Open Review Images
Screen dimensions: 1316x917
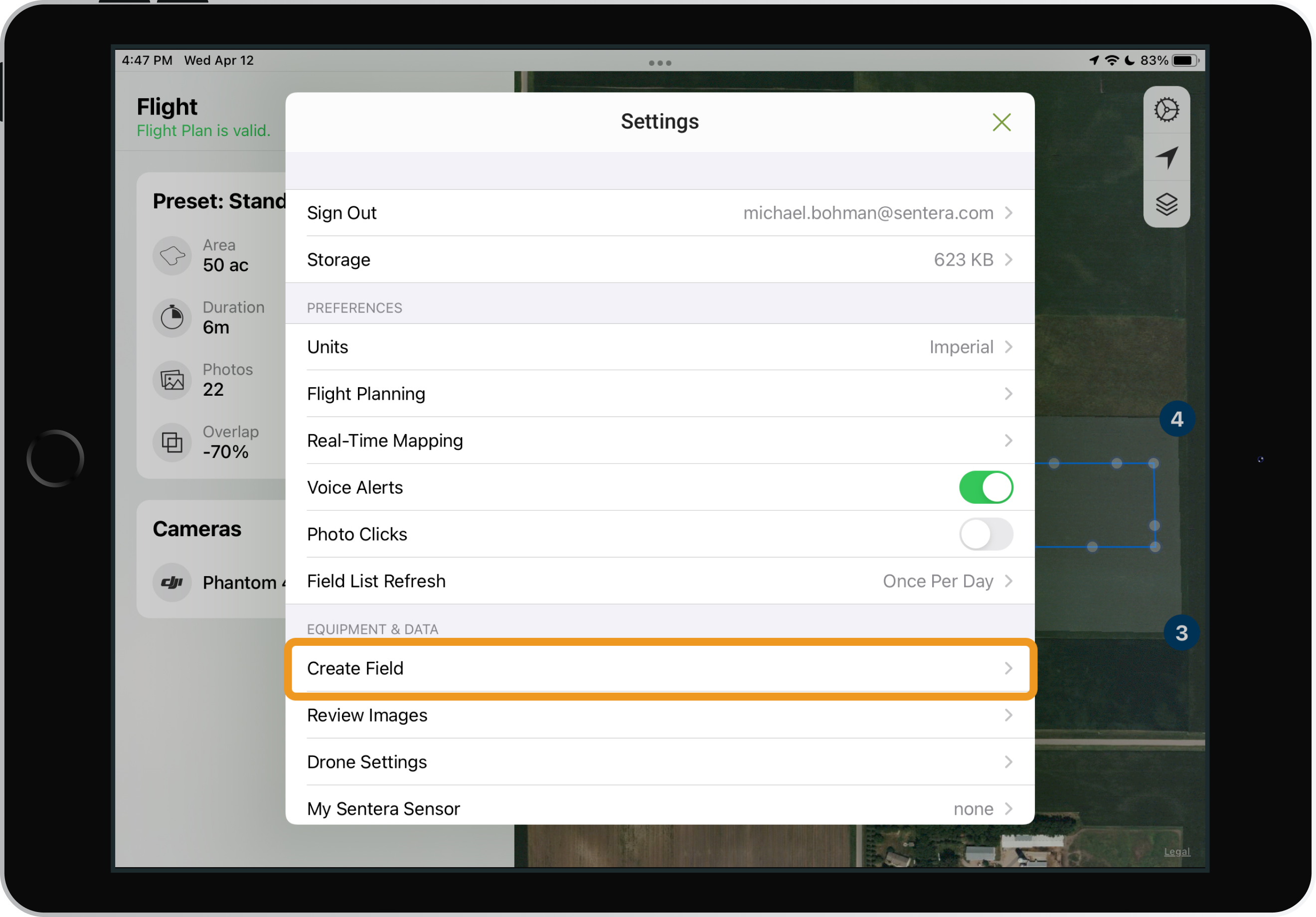click(659, 715)
